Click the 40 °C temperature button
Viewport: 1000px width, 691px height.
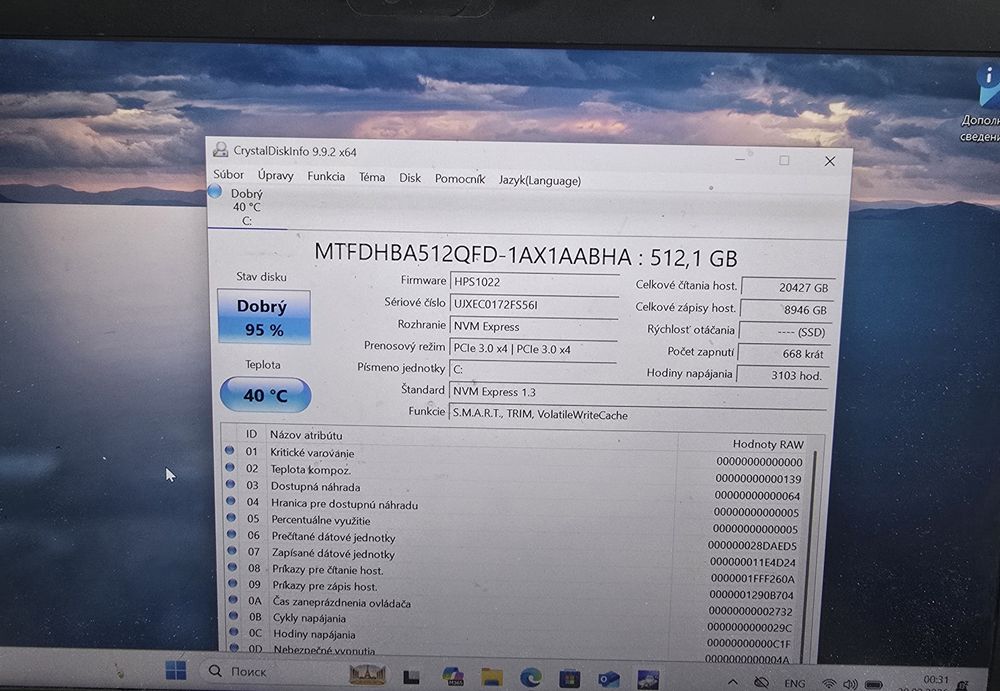point(265,395)
